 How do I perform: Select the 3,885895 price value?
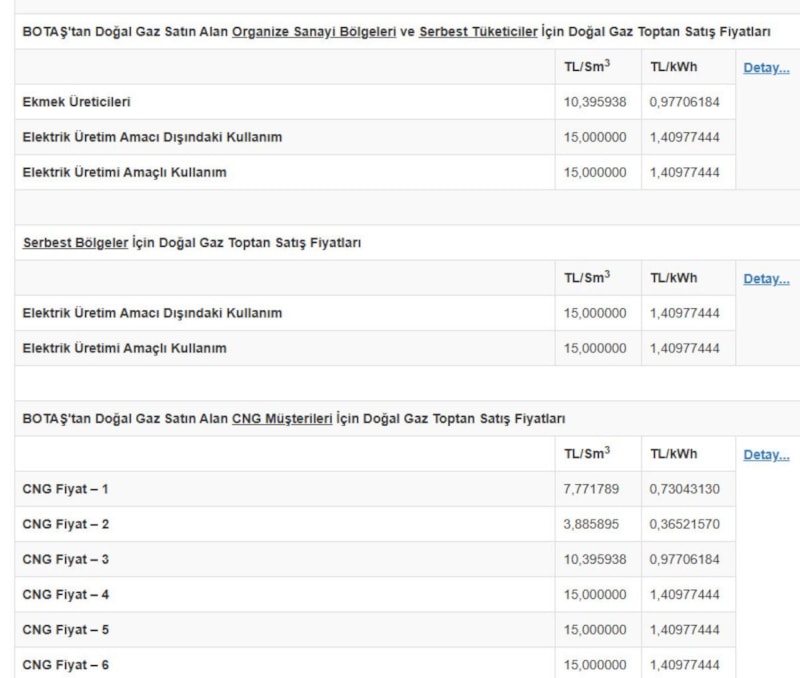pyautogui.click(x=595, y=524)
